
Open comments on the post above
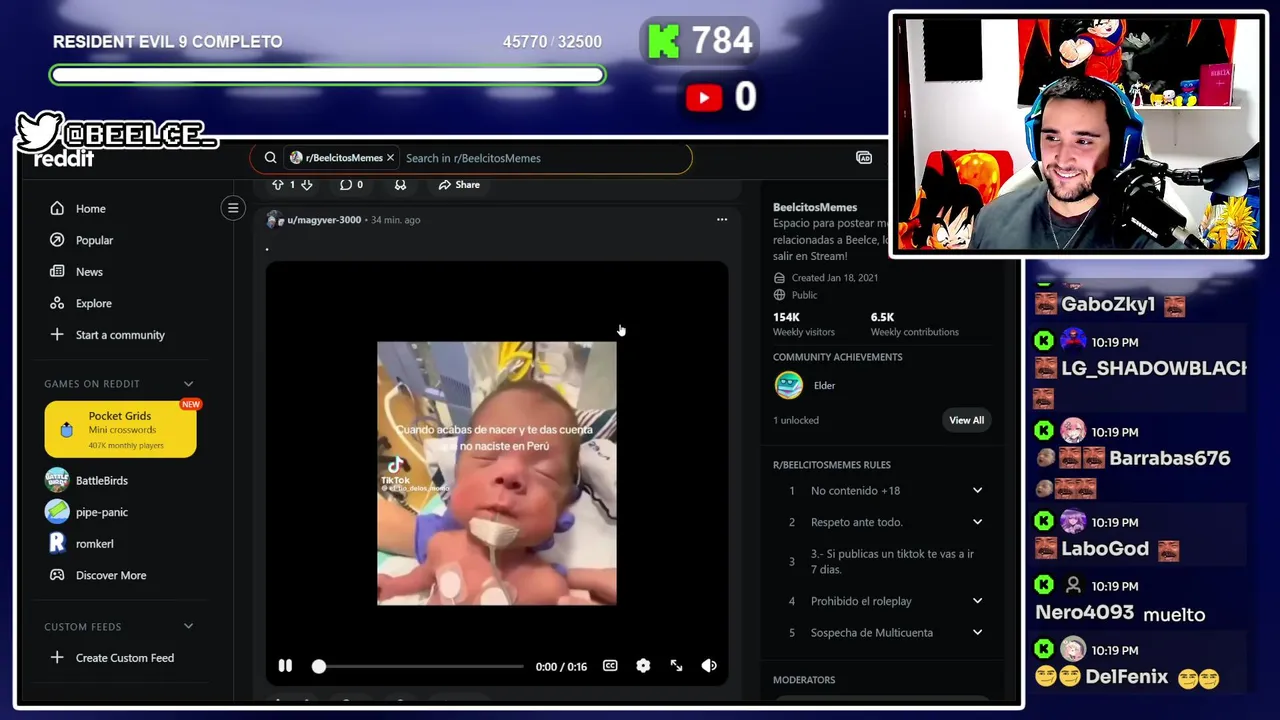point(351,185)
